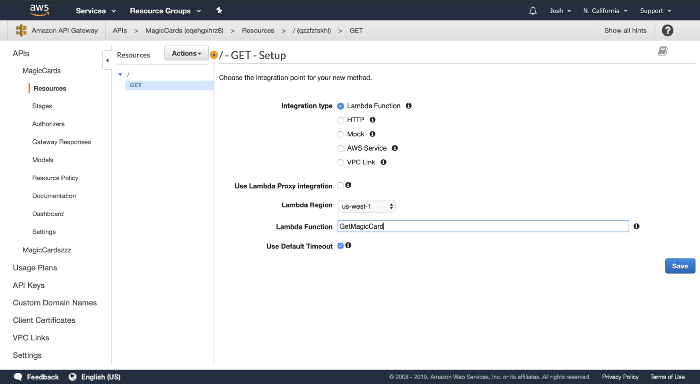Image resolution: width=700 pixels, height=384 pixels.
Task: Open Stages in the sidebar
Action: click(42, 106)
